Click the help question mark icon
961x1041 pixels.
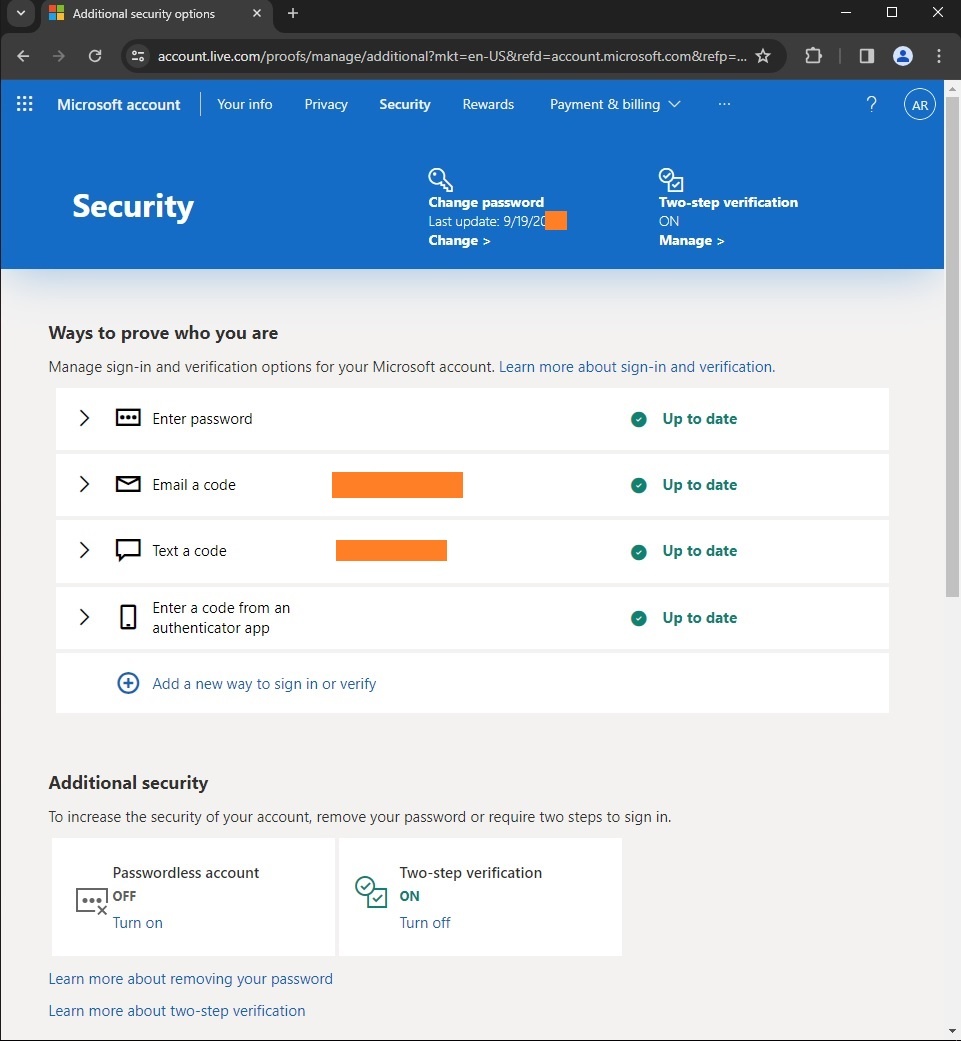(871, 104)
